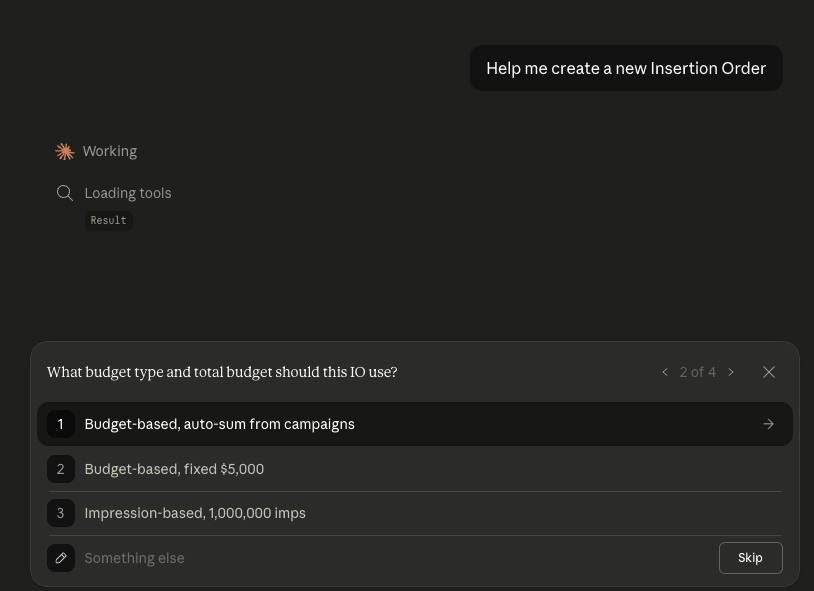
Task: Choose Budget-based, fixed $5,000 option
Action: tap(415, 469)
